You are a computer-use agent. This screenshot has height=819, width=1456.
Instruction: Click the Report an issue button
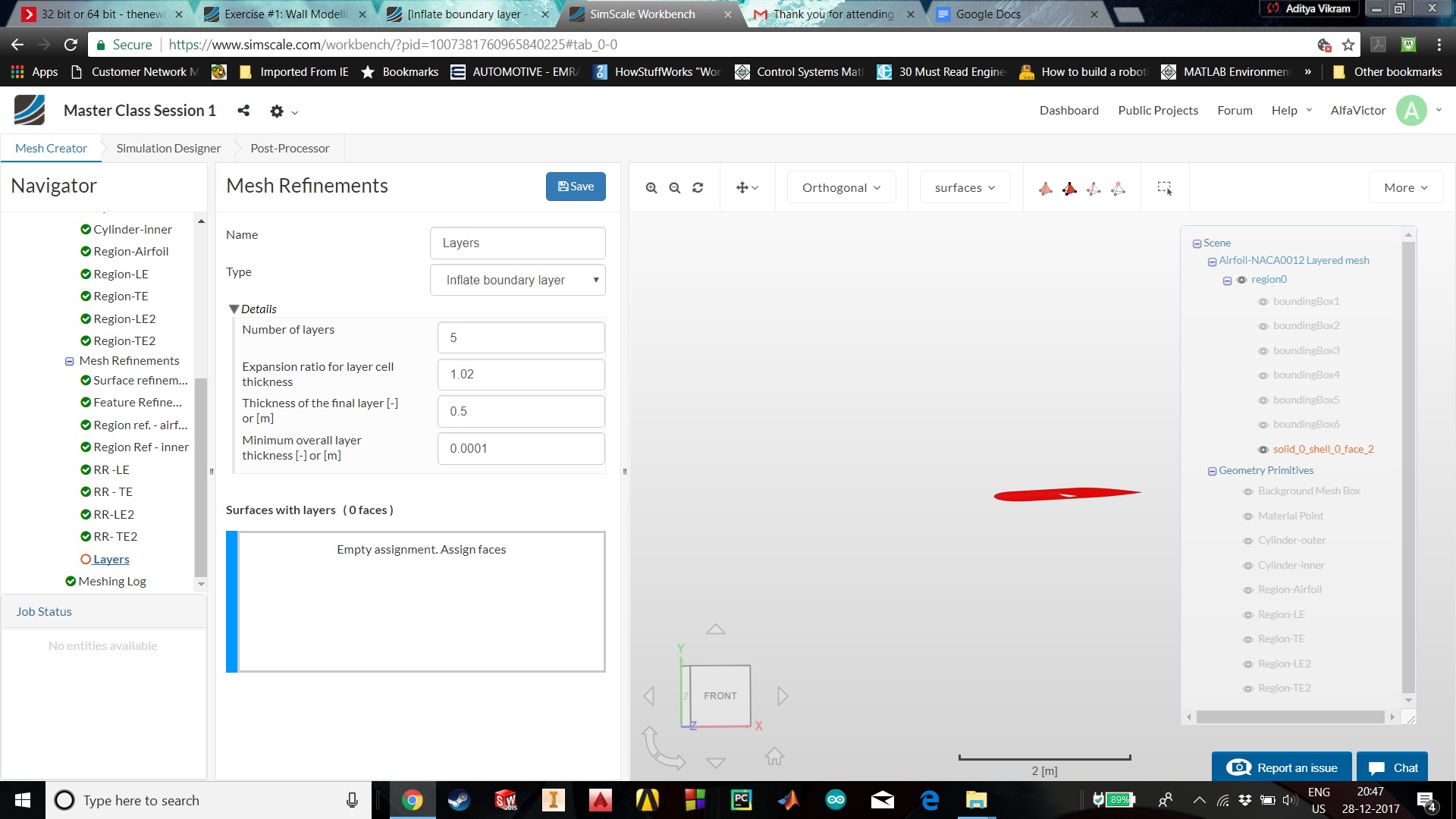coord(1282,767)
